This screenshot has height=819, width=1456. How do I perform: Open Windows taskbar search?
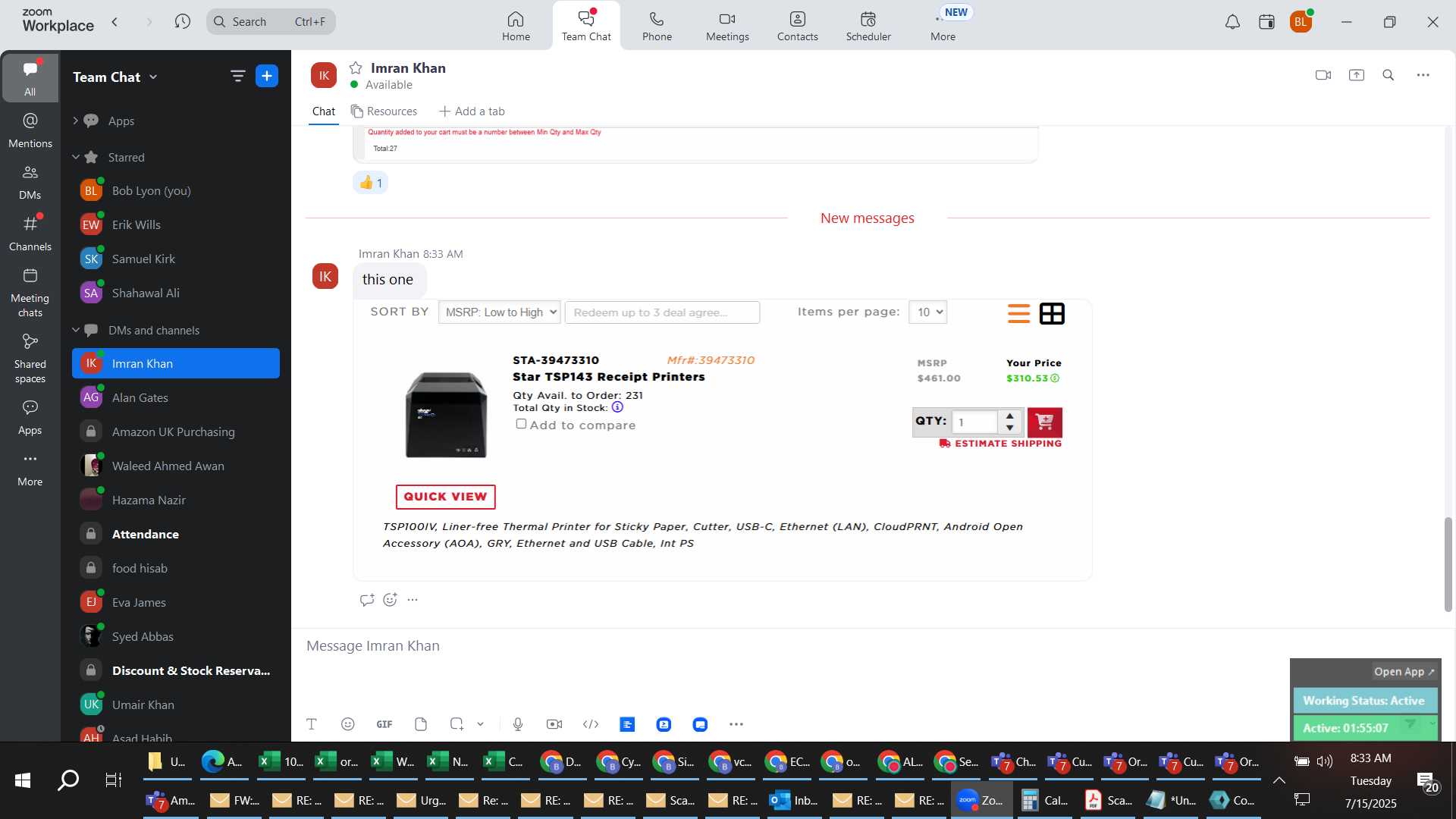click(x=68, y=780)
